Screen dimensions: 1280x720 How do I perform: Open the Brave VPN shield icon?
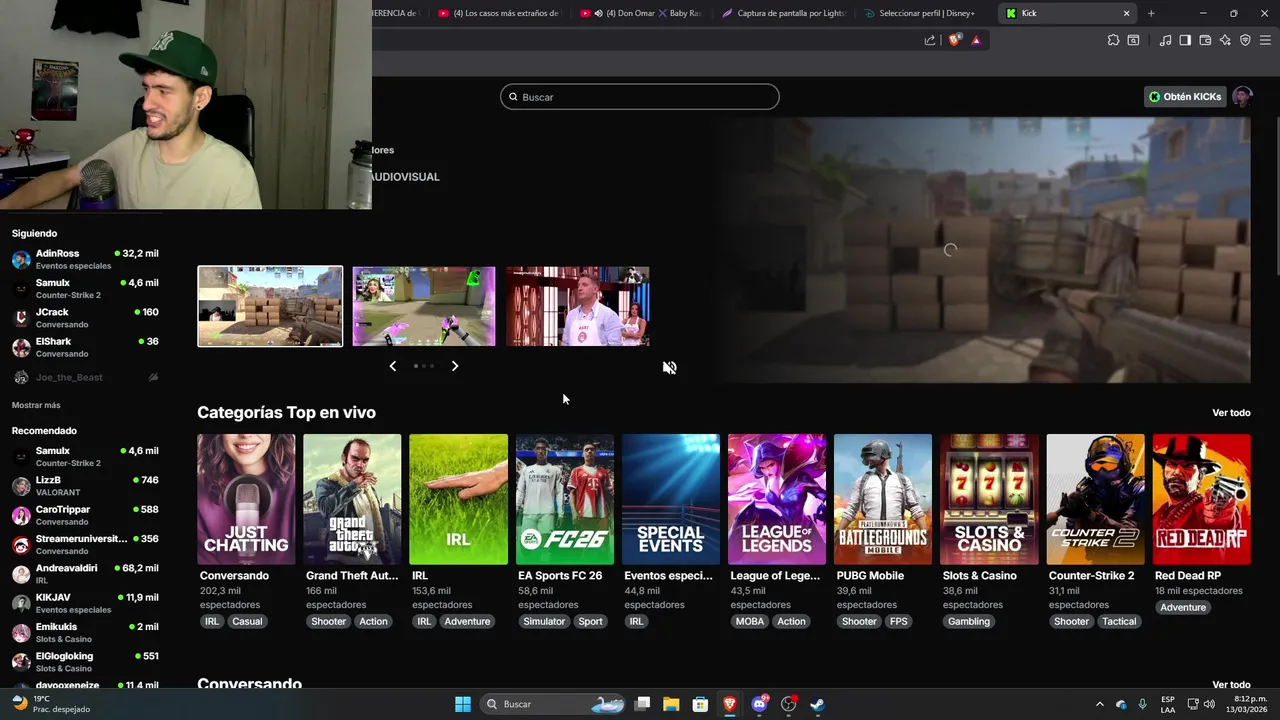[1245, 40]
